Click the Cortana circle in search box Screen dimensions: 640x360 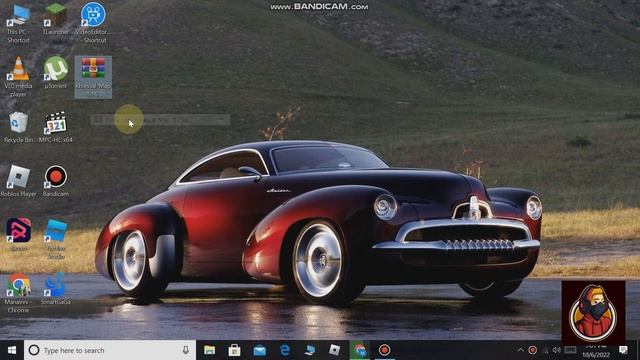point(34,350)
